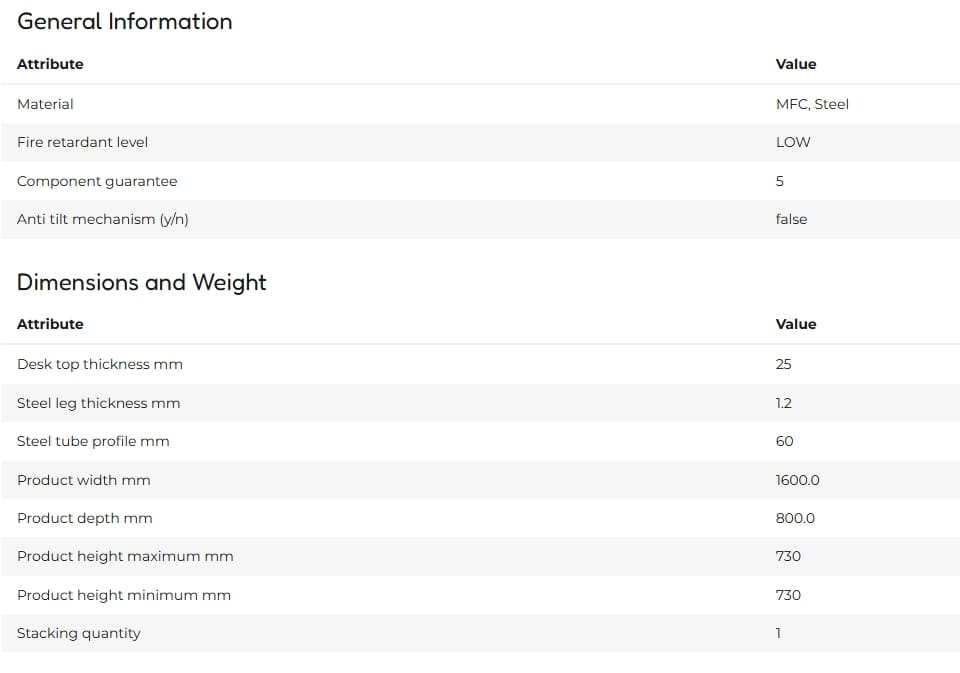Select the Product height minimum mm row
960x673 pixels.
(480, 595)
